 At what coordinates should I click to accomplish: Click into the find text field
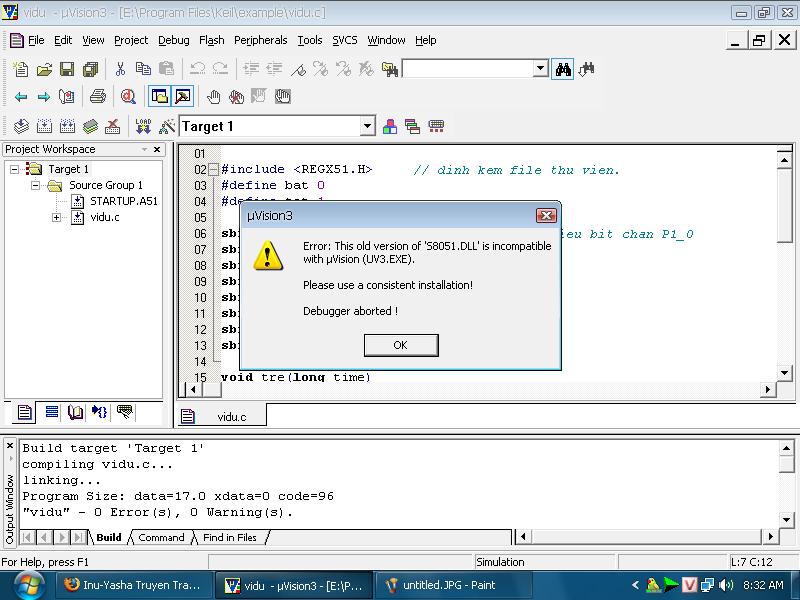468,68
